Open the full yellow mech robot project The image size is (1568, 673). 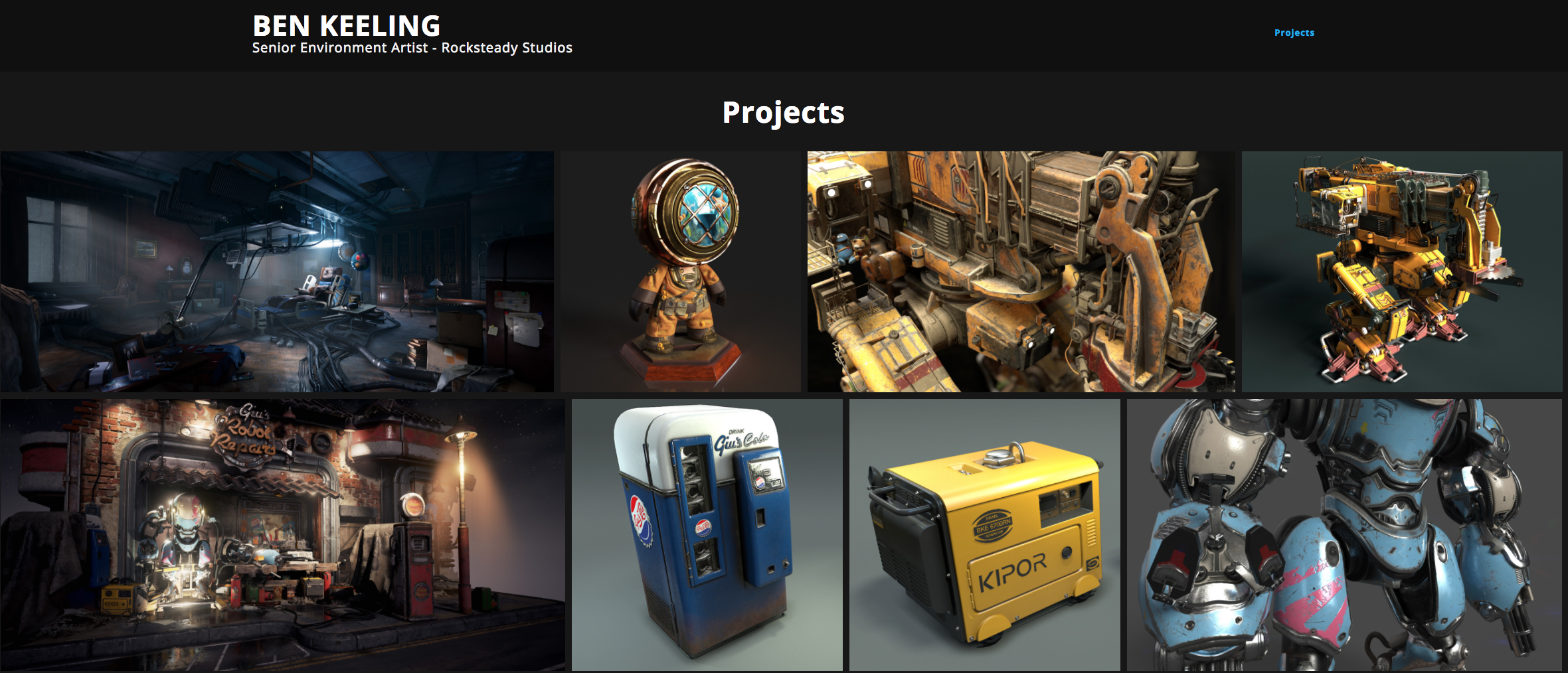click(x=1401, y=271)
